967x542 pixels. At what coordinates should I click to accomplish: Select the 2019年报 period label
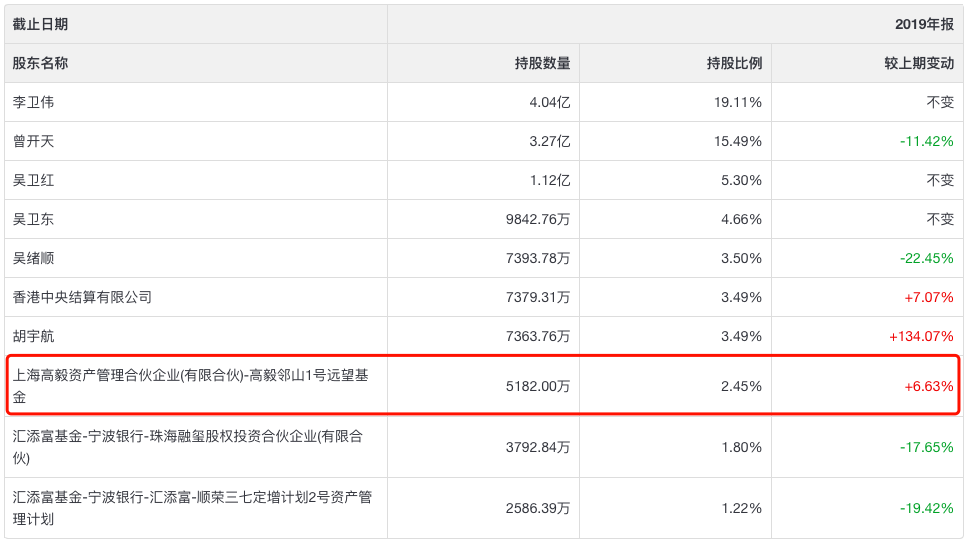[x=924, y=24]
